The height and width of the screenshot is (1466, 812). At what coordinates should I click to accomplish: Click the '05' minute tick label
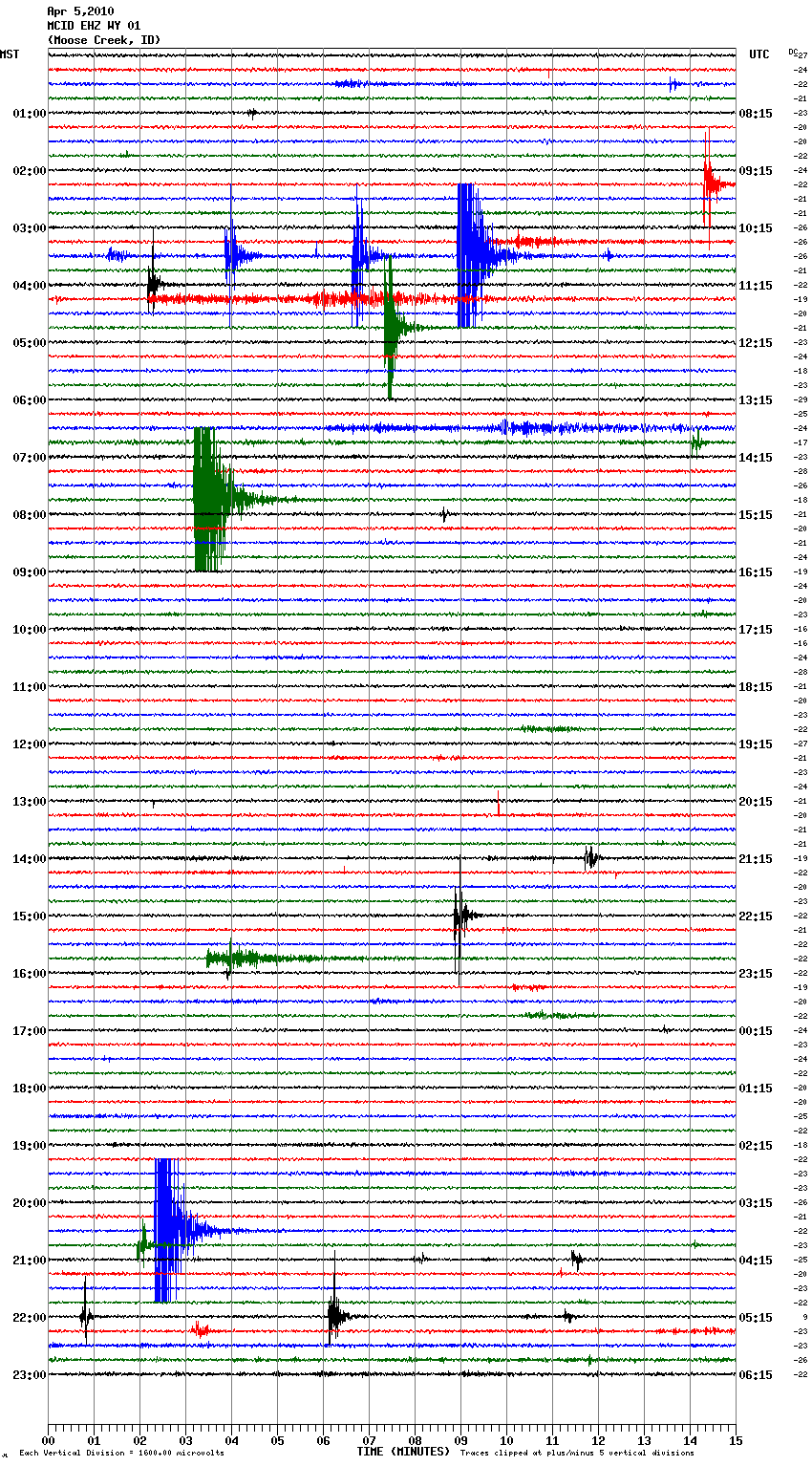[277, 1440]
